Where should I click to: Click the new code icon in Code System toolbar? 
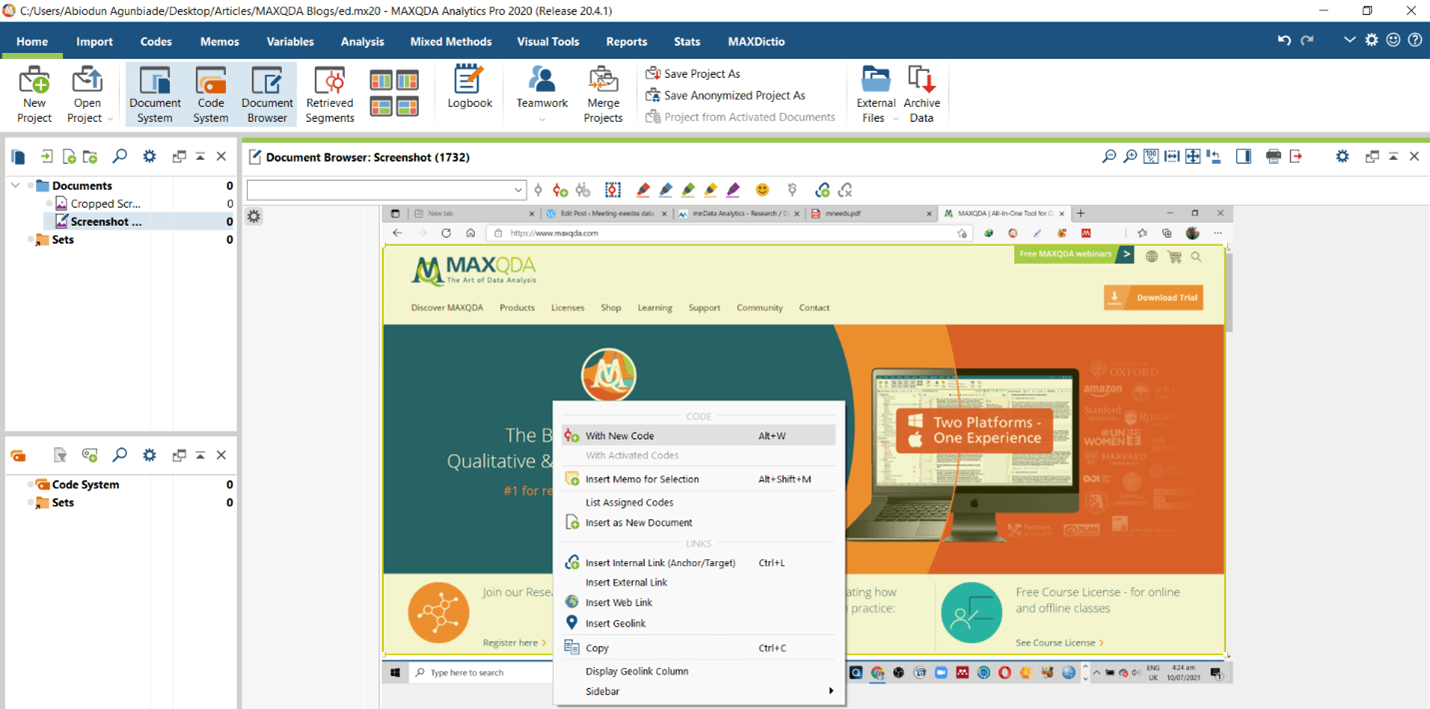[x=90, y=455]
